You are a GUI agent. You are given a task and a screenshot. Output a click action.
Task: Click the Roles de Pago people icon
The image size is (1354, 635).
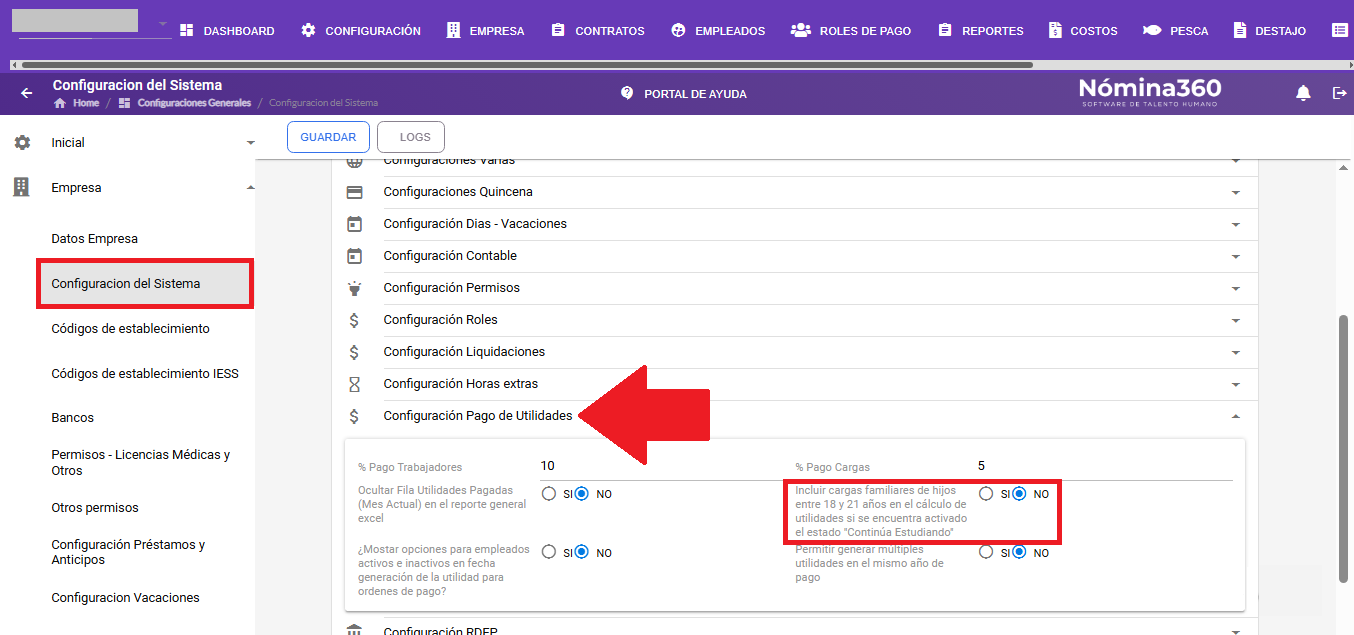point(801,30)
